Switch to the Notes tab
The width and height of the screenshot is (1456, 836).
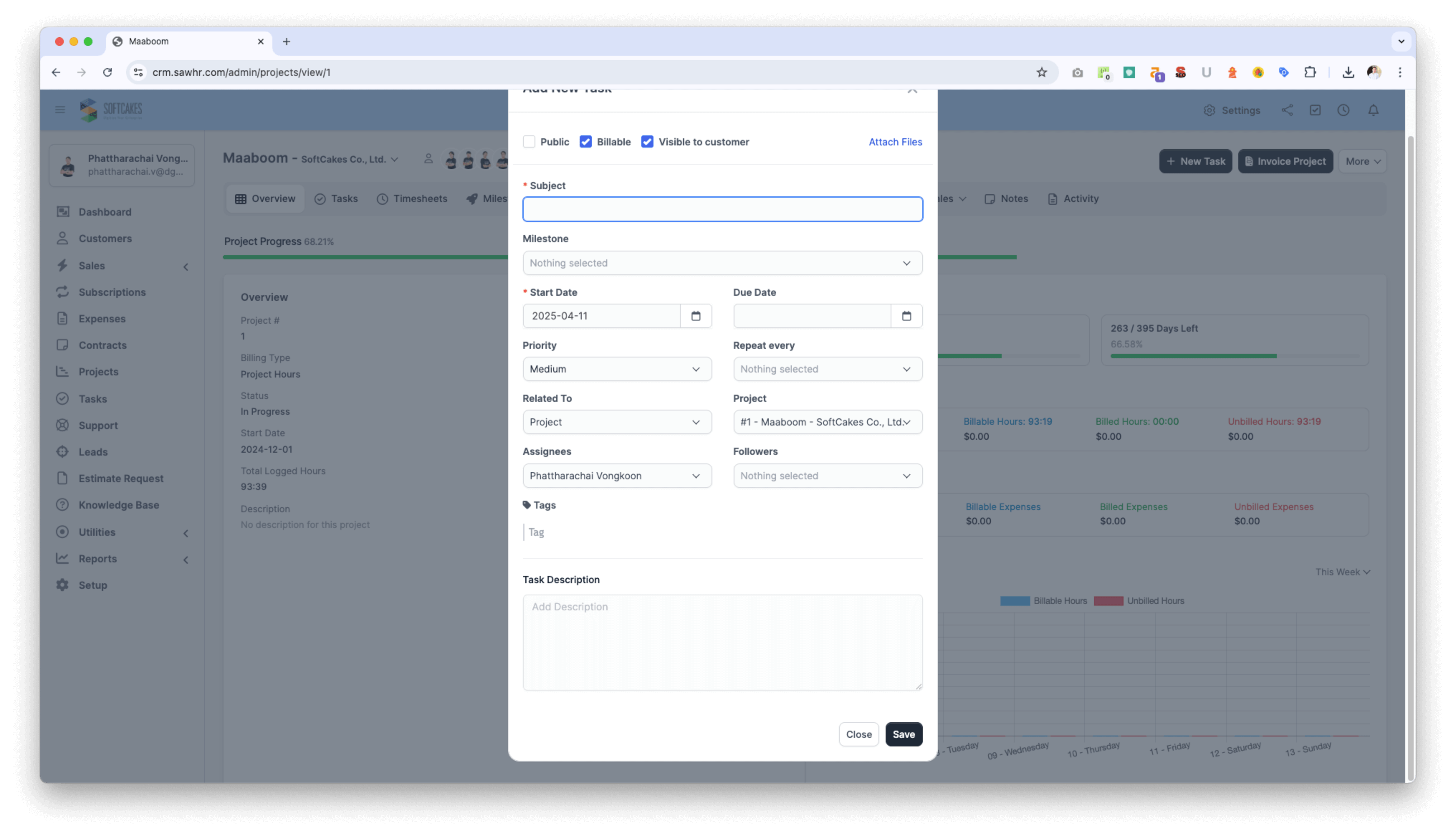click(x=1006, y=199)
